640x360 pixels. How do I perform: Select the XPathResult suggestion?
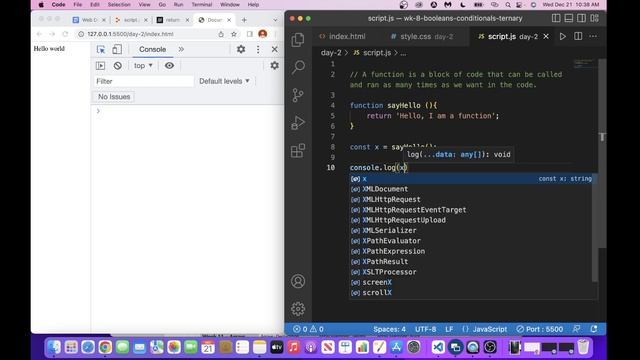coord(472,262)
